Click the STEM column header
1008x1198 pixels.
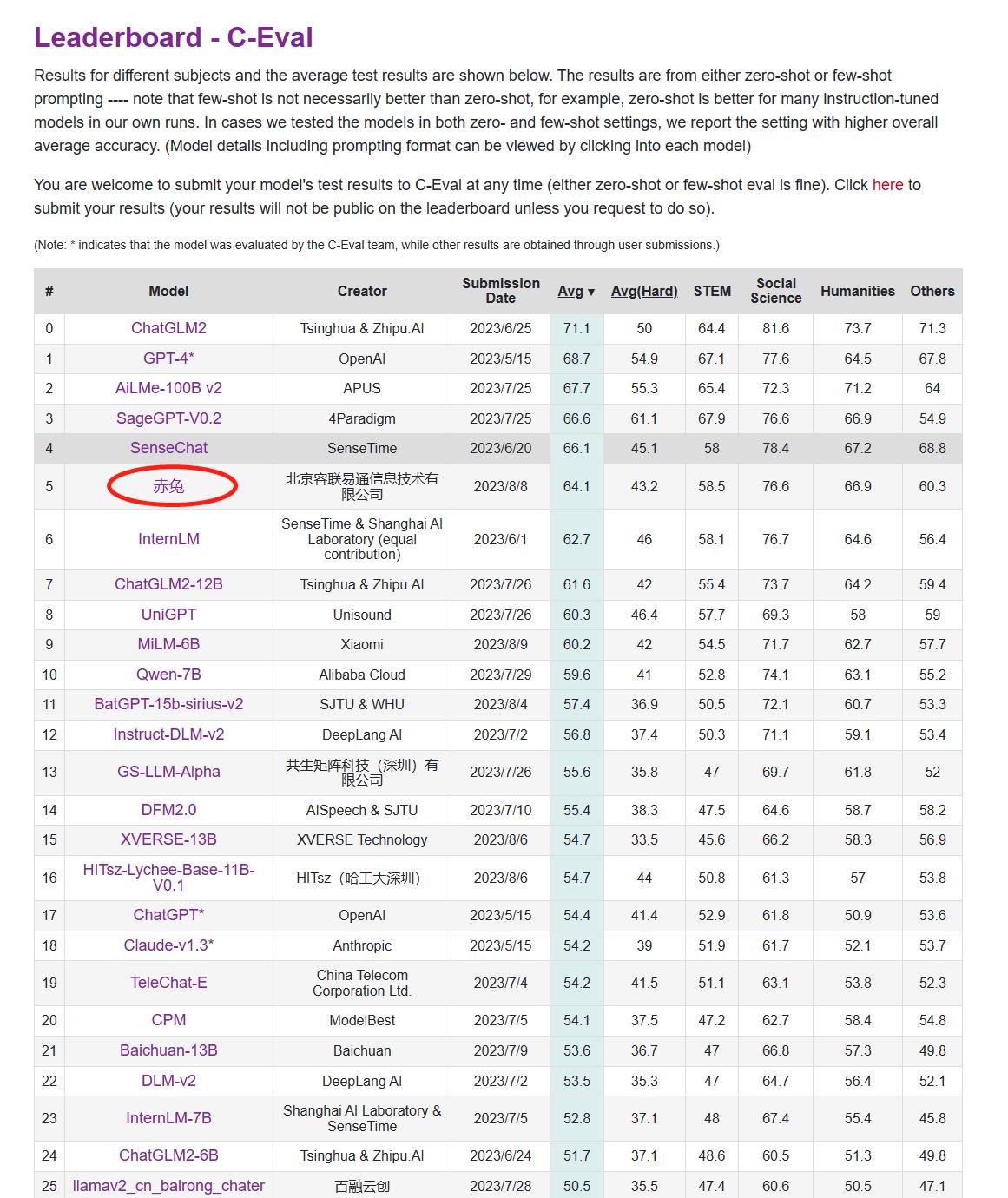pyautogui.click(x=712, y=291)
